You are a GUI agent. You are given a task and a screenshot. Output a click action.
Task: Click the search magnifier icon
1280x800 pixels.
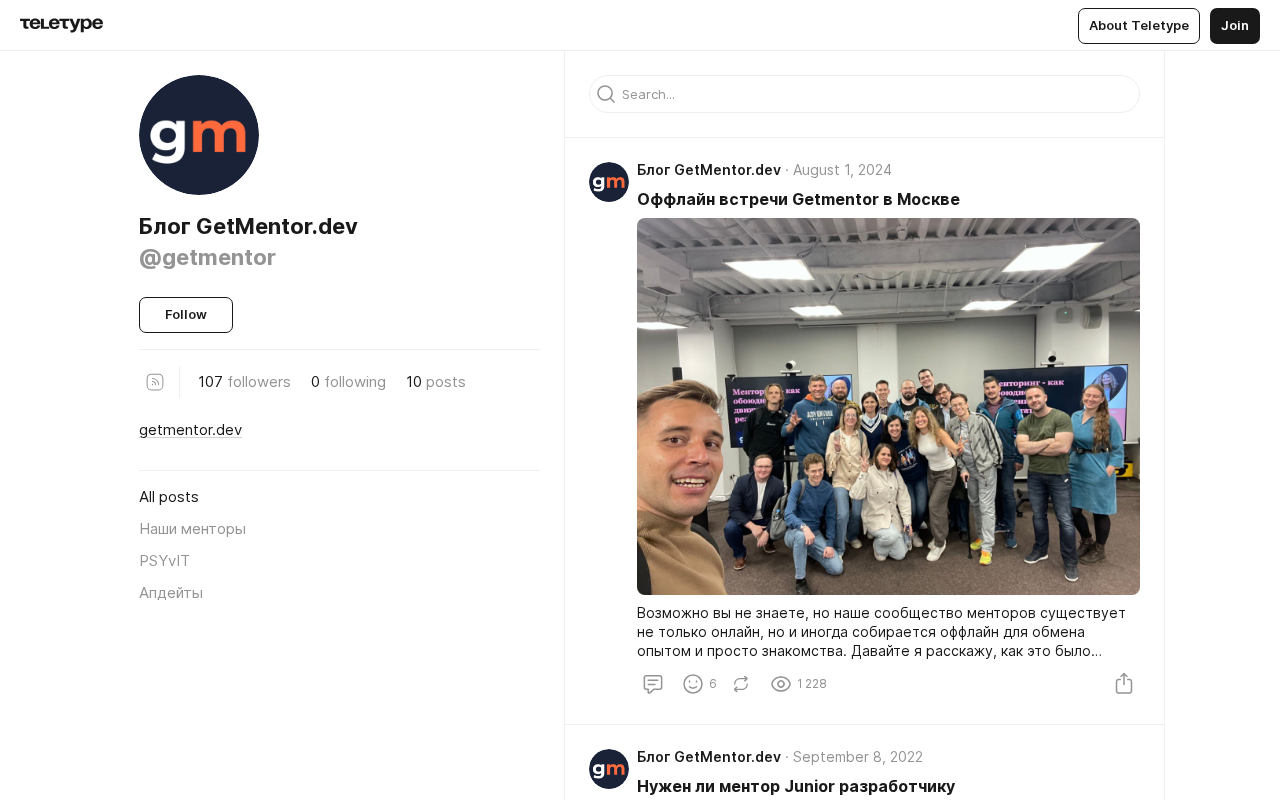[606, 94]
